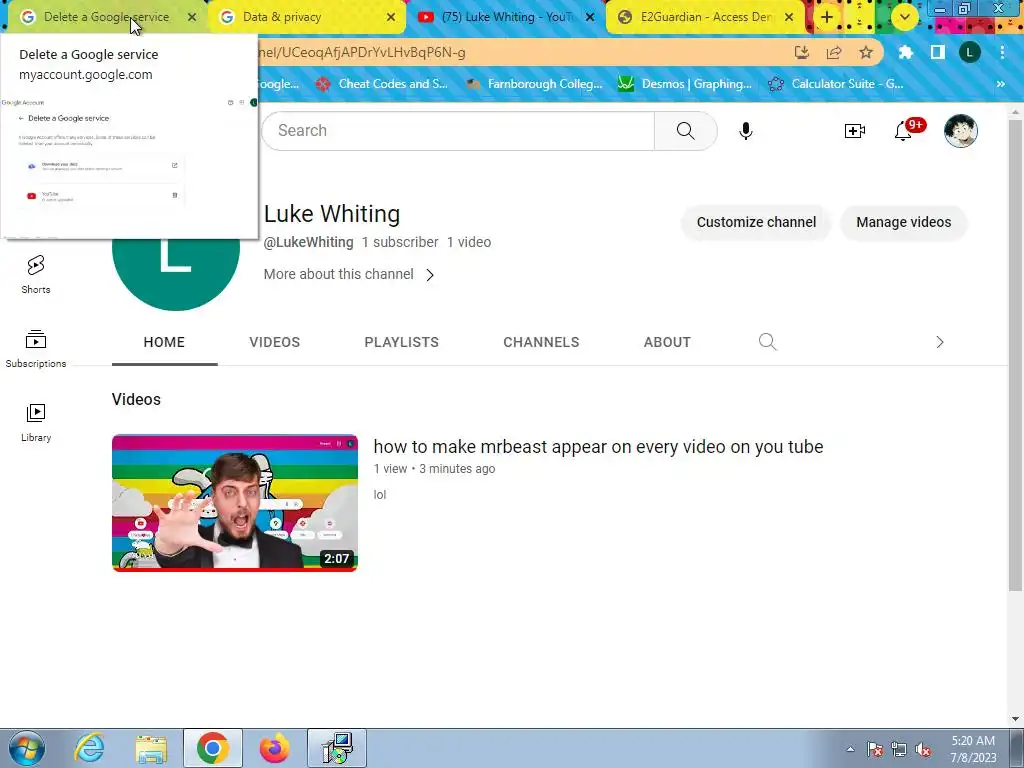Close the Luke Whiting YouTube tab
This screenshot has height=768, width=1024.
pos(590,17)
